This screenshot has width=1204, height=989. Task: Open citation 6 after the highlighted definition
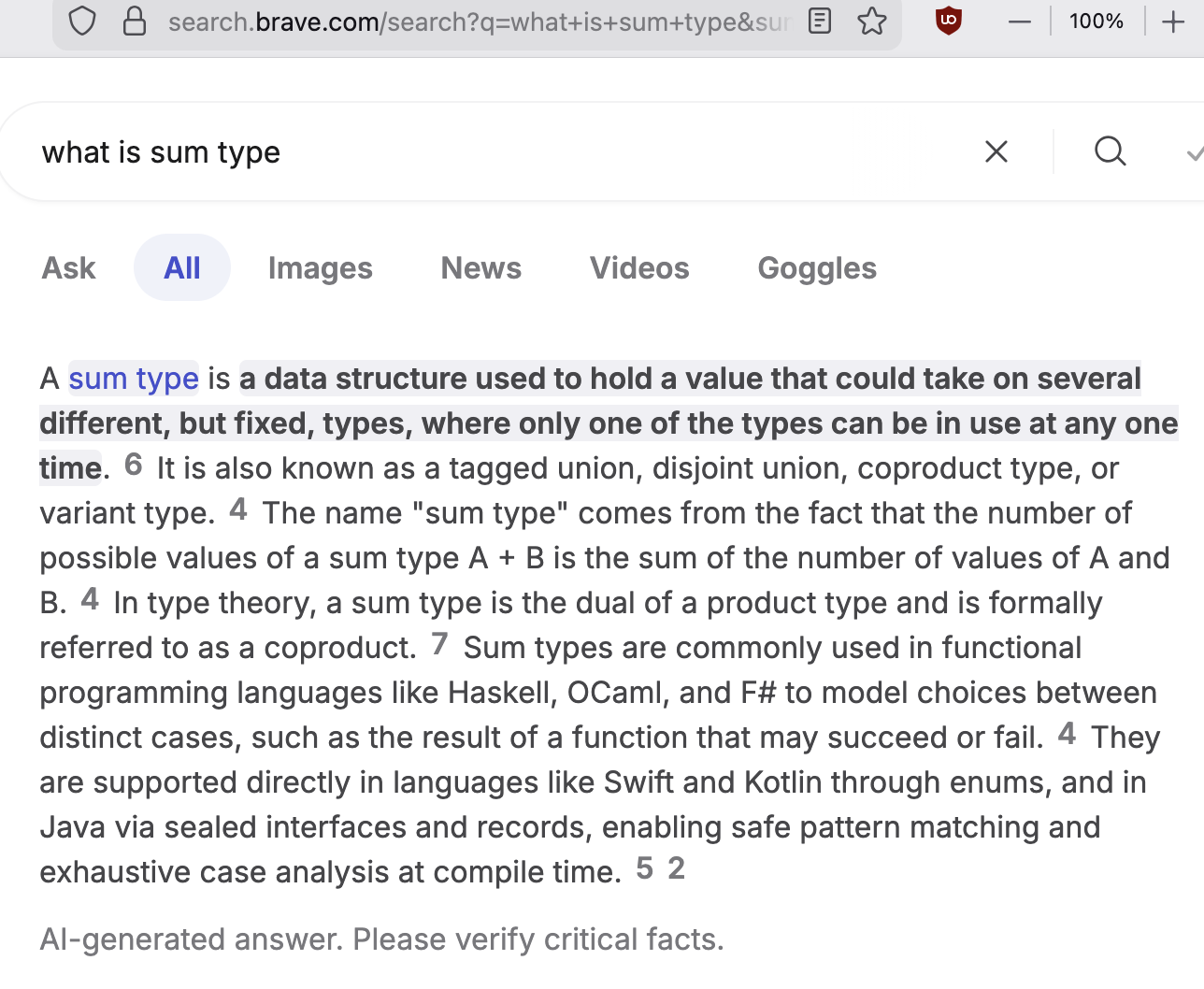click(x=134, y=465)
